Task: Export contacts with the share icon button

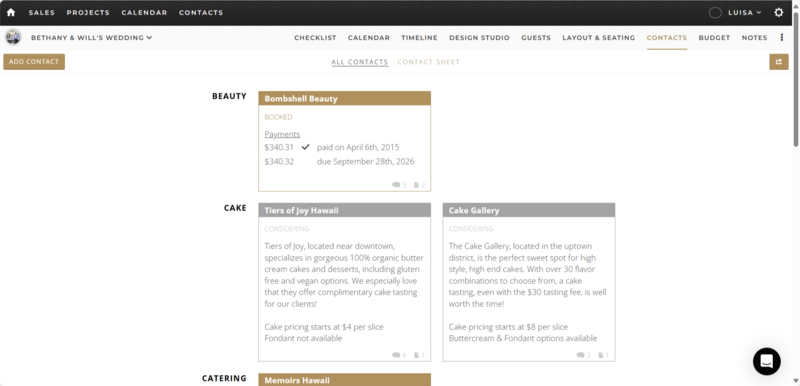Action: (779, 62)
